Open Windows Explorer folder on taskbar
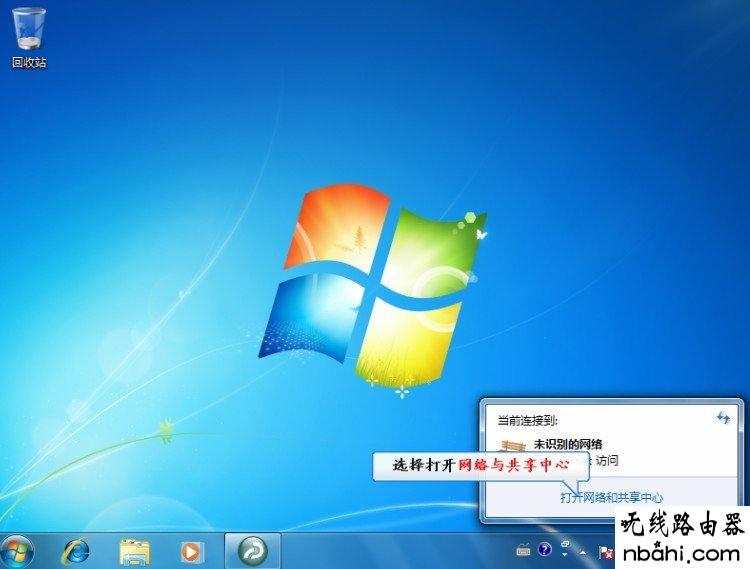750x569 pixels. click(x=134, y=552)
